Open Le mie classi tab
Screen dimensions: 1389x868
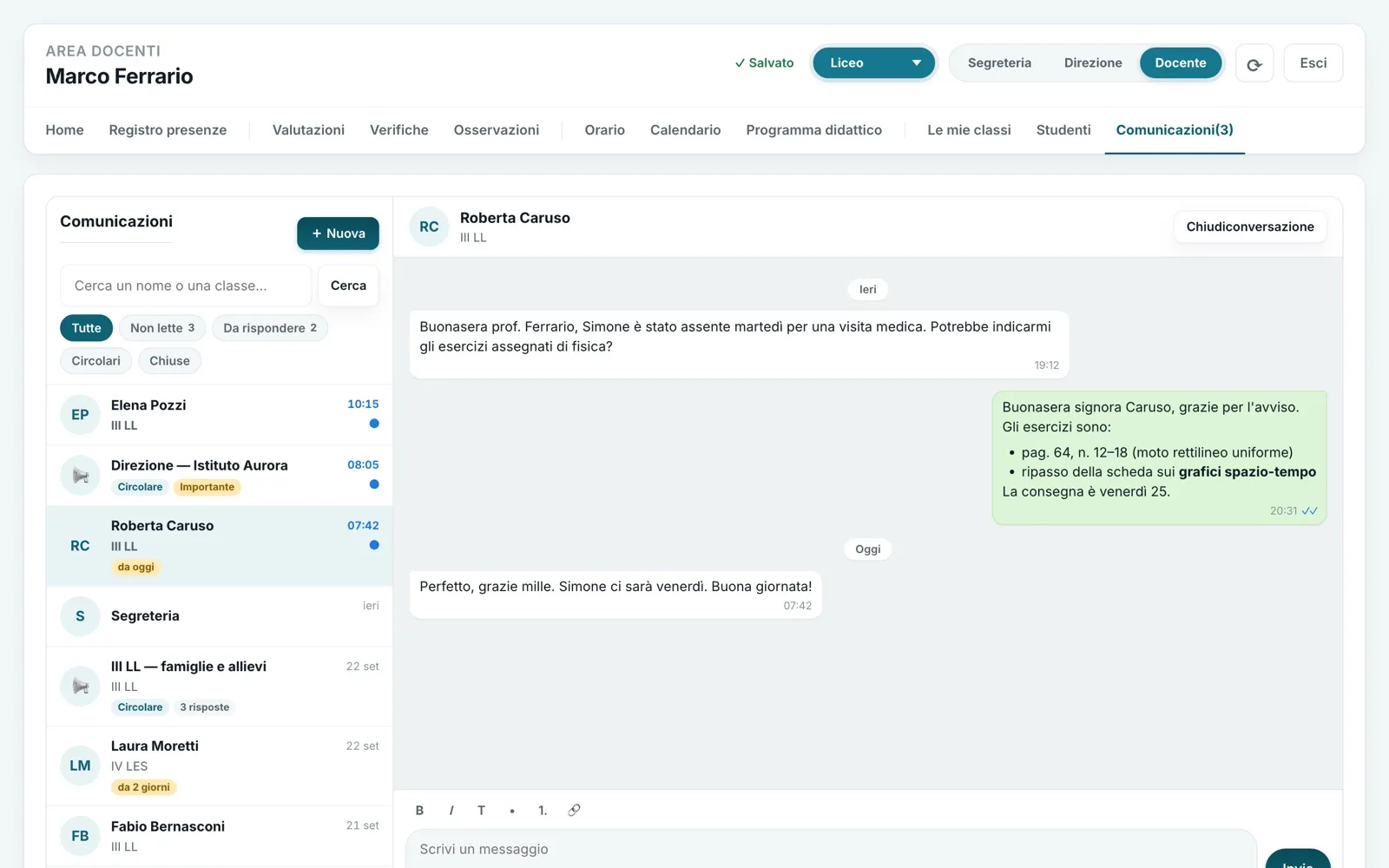click(969, 130)
